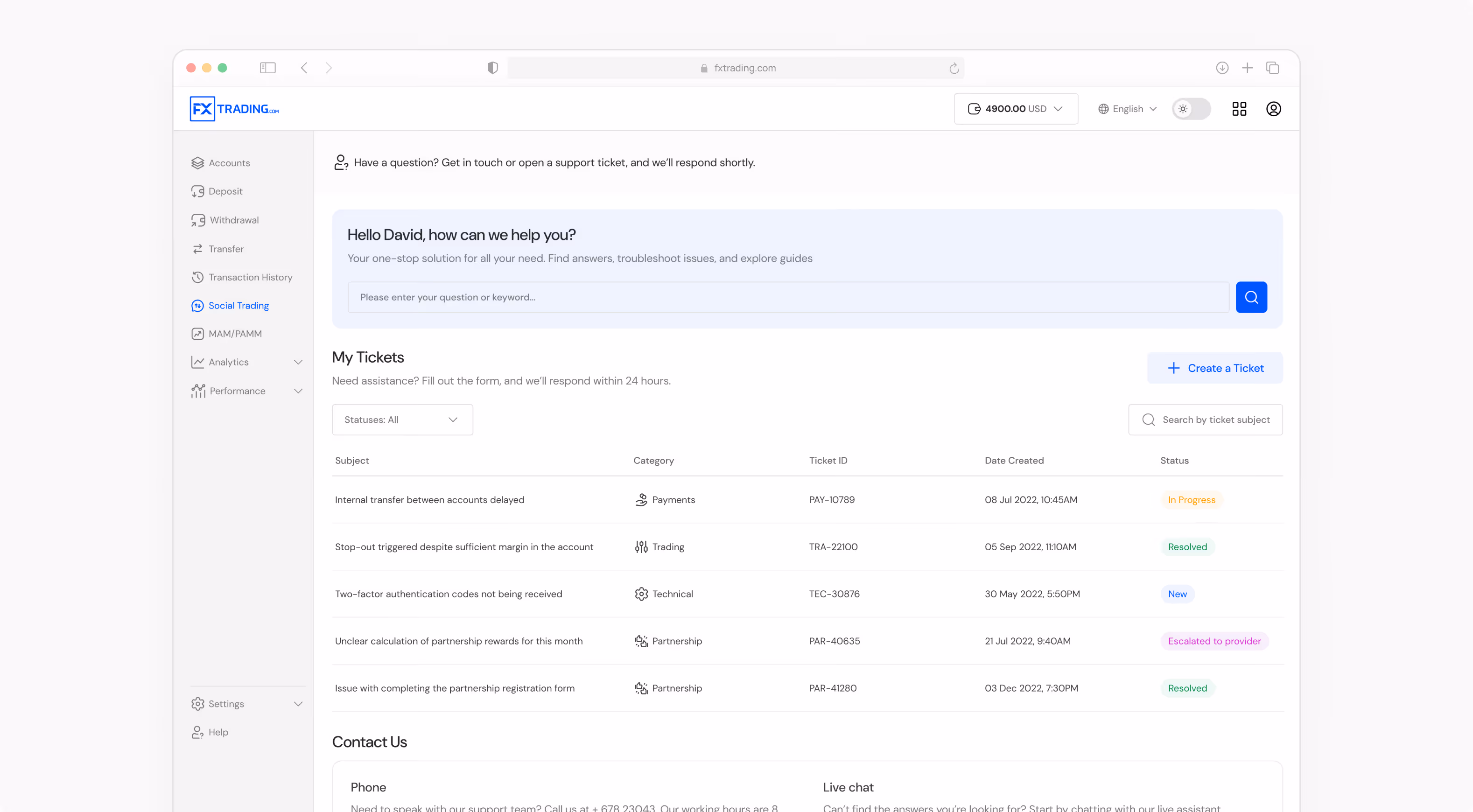Click ticket ID PAY-10789
The height and width of the screenshot is (812, 1473).
click(x=831, y=500)
